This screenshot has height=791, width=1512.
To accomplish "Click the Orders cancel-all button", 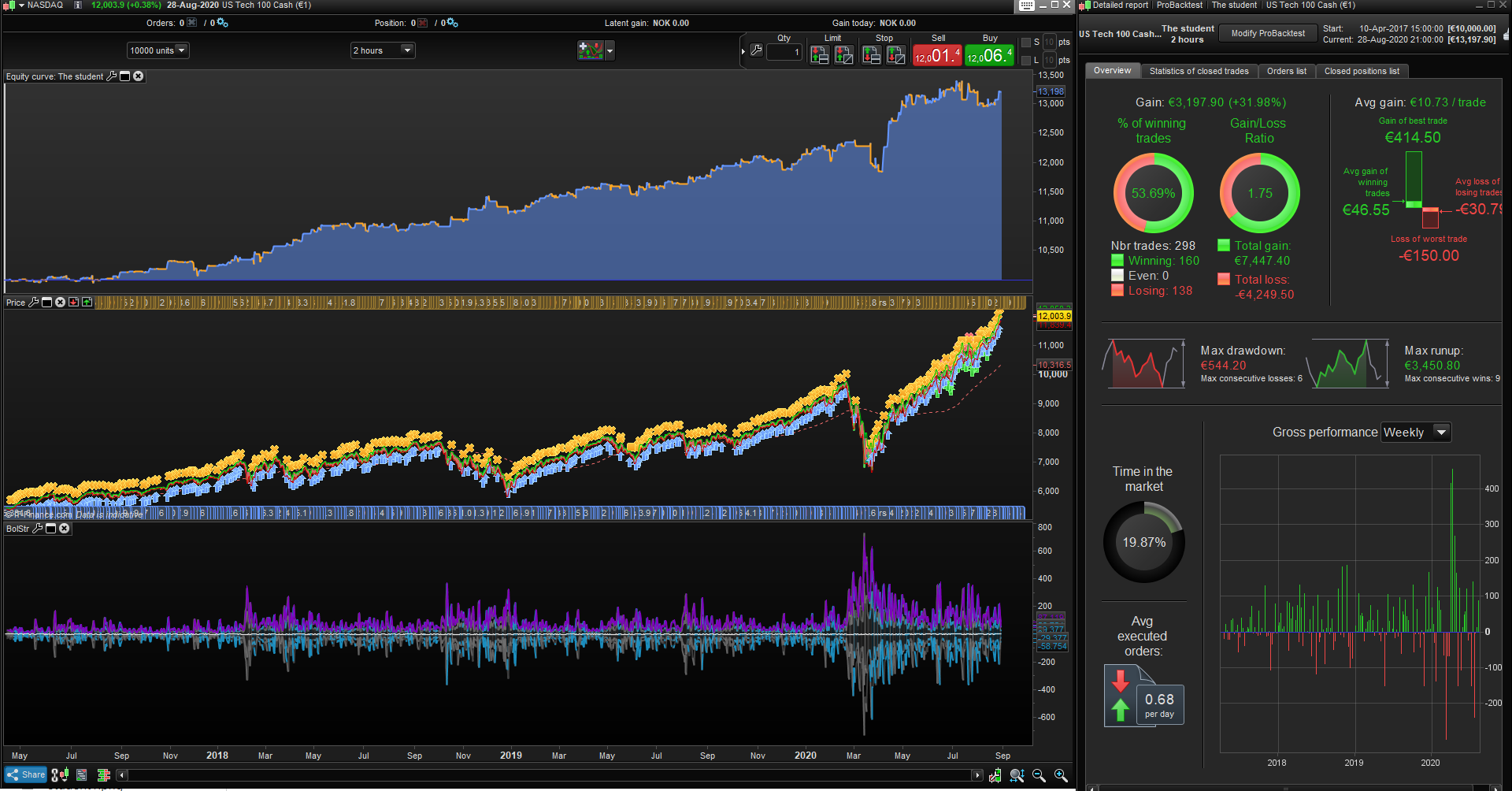I will [x=191, y=23].
